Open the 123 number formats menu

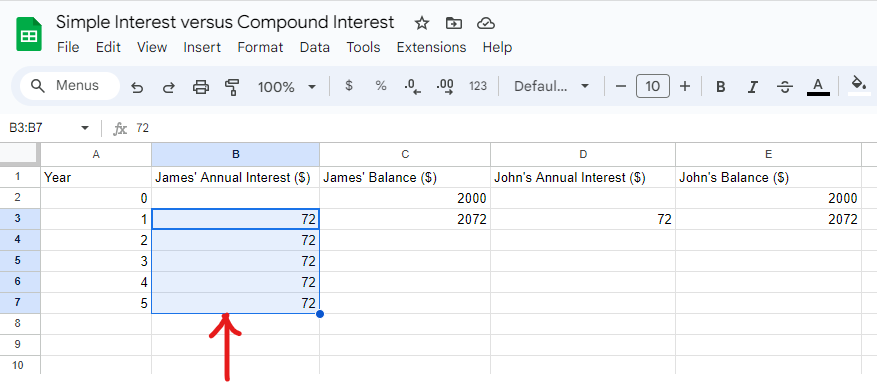pyautogui.click(x=478, y=86)
